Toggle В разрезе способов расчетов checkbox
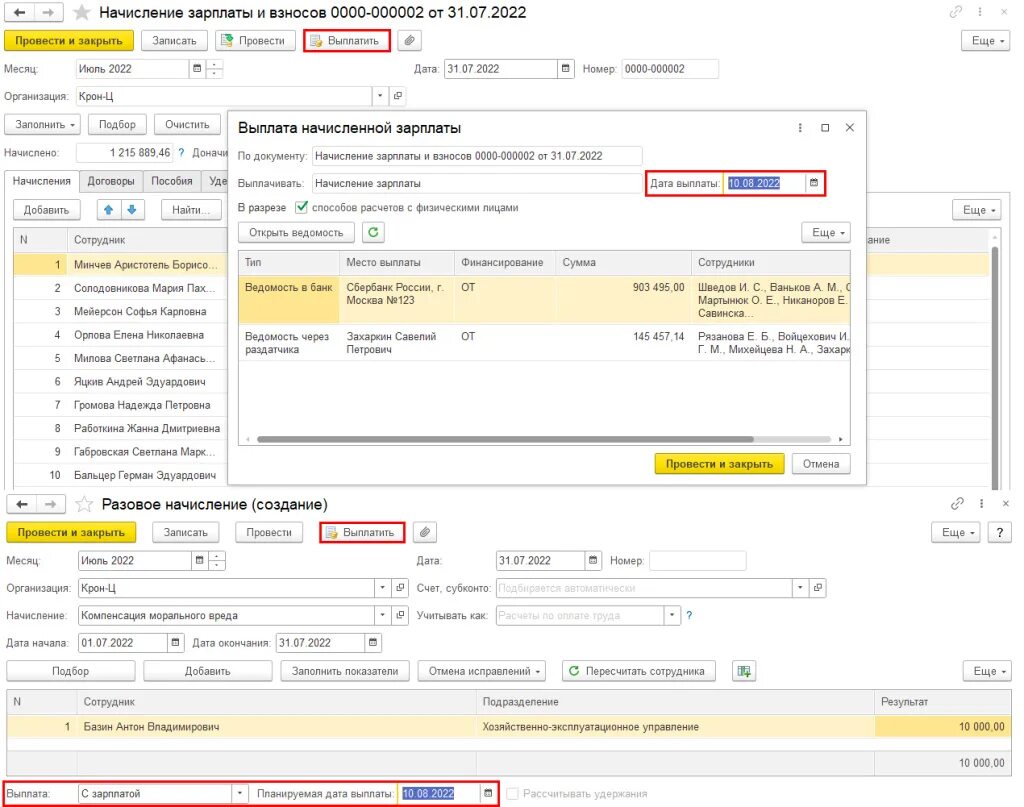This screenshot has width=1024, height=807. point(301,207)
